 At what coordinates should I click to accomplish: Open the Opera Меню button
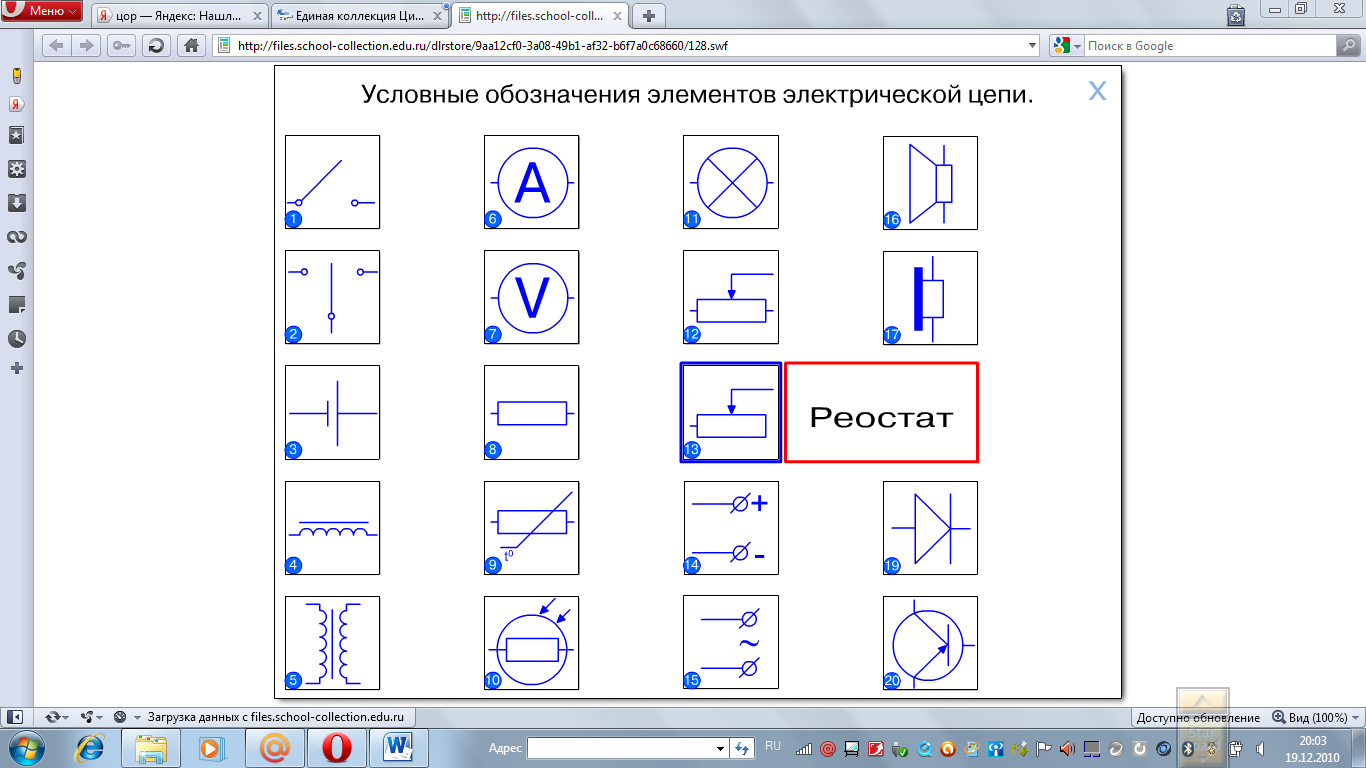pos(43,11)
